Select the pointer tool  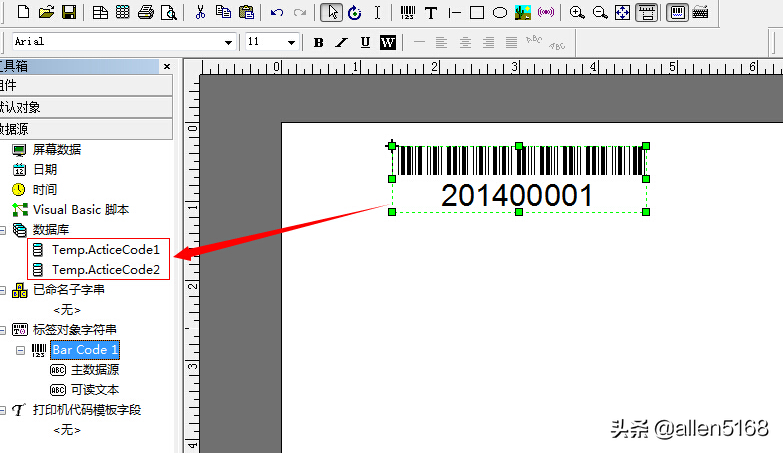click(332, 12)
